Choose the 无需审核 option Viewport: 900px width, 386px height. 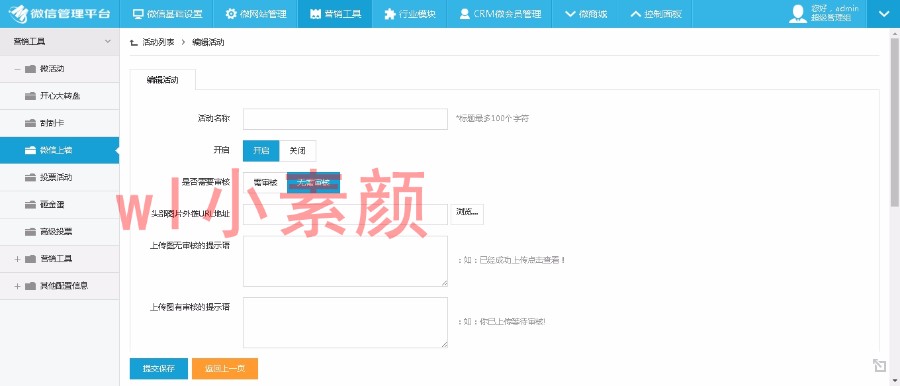tap(313, 183)
